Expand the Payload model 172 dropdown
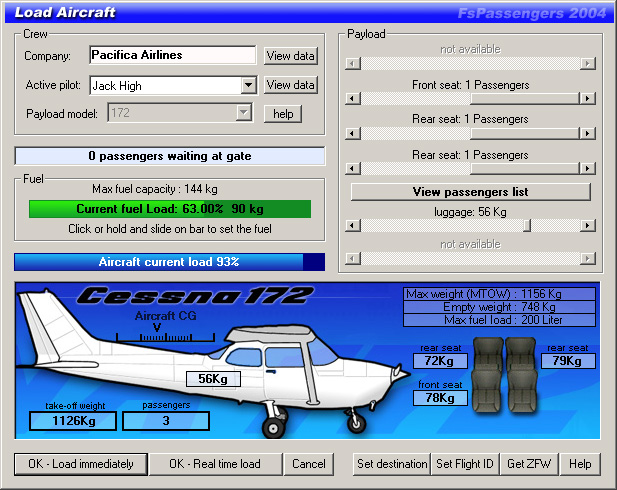The width and height of the screenshot is (617, 490). [244, 113]
